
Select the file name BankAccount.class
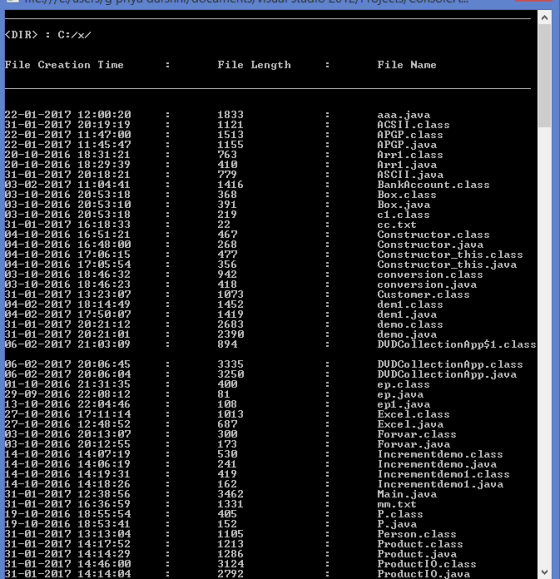433,185
